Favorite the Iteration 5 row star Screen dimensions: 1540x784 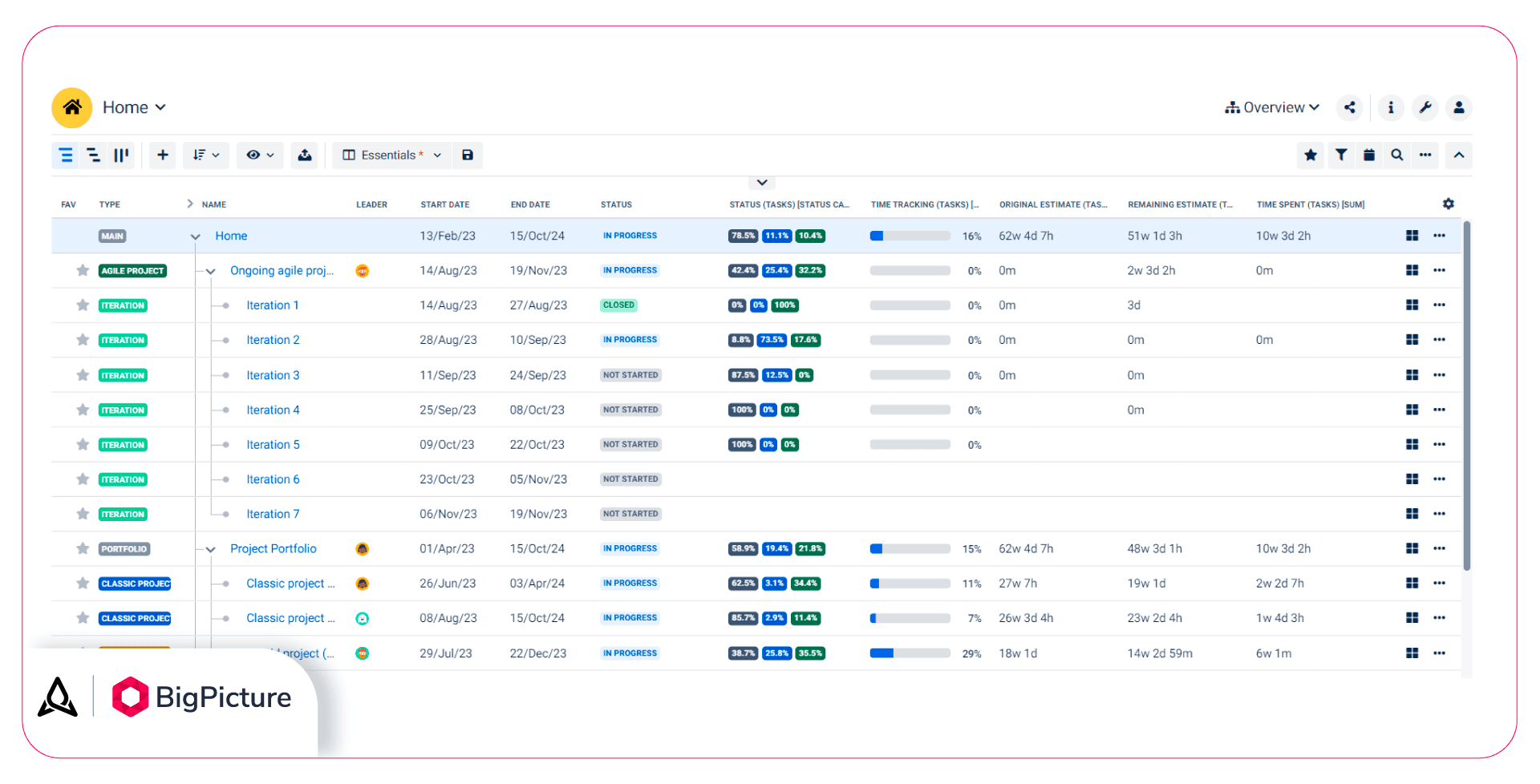pyautogui.click(x=83, y=444)
